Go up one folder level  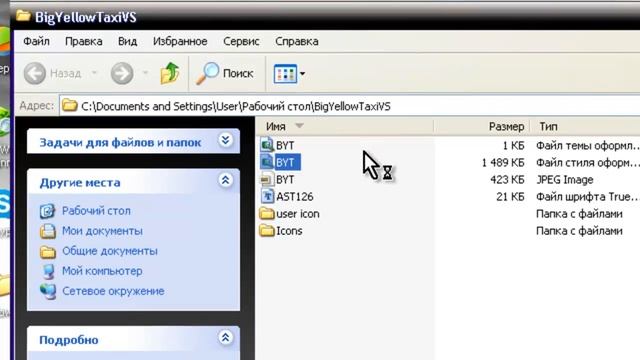point(170,73)
